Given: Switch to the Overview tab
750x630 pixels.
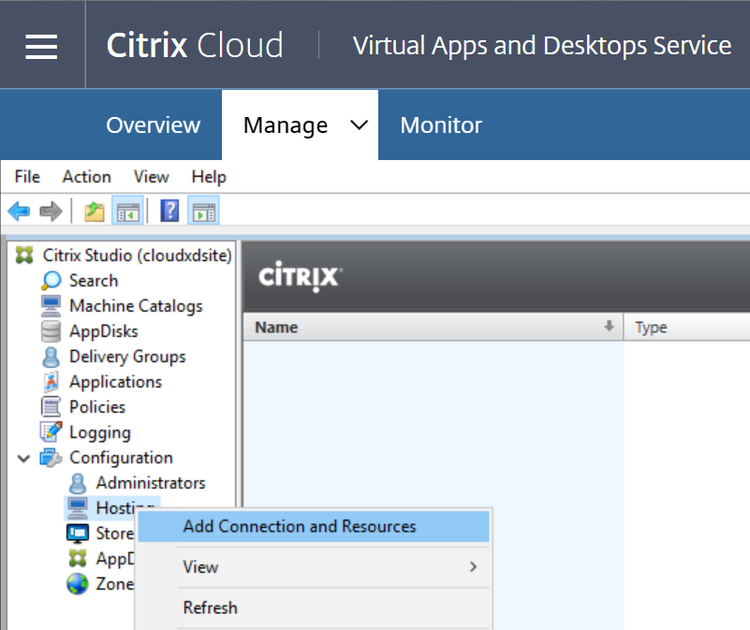Looking at the screenshot, I should (153, 125).
